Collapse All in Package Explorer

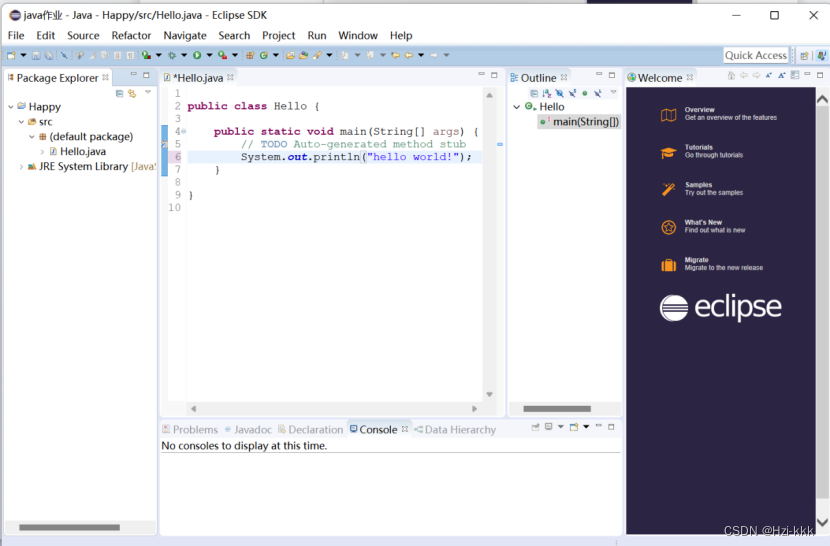pyautogui.click(x=119, y=93)
